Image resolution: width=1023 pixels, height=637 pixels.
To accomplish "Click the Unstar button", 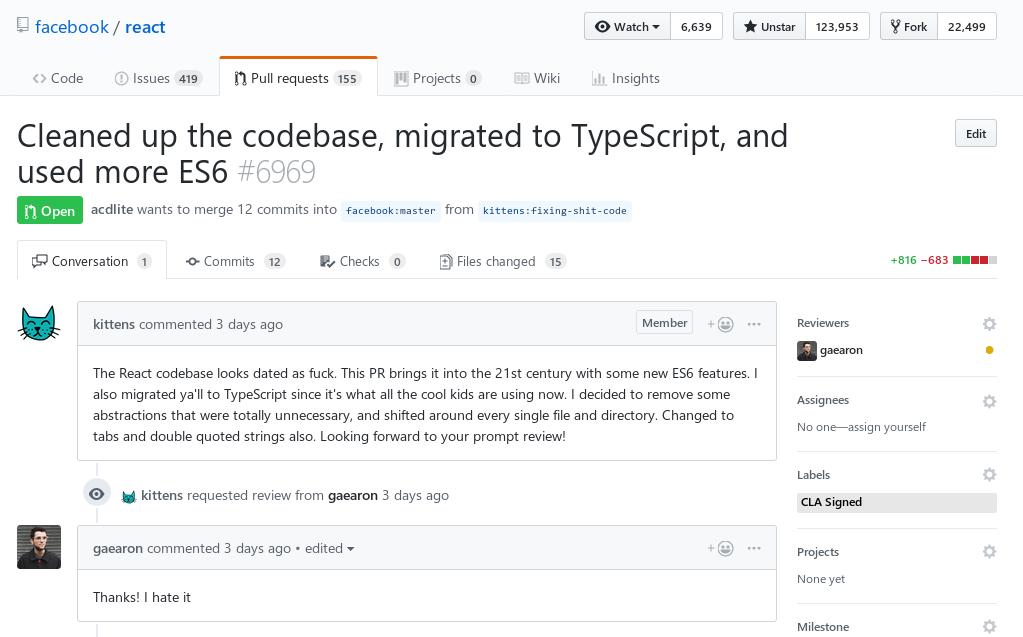I will point(770,27).
